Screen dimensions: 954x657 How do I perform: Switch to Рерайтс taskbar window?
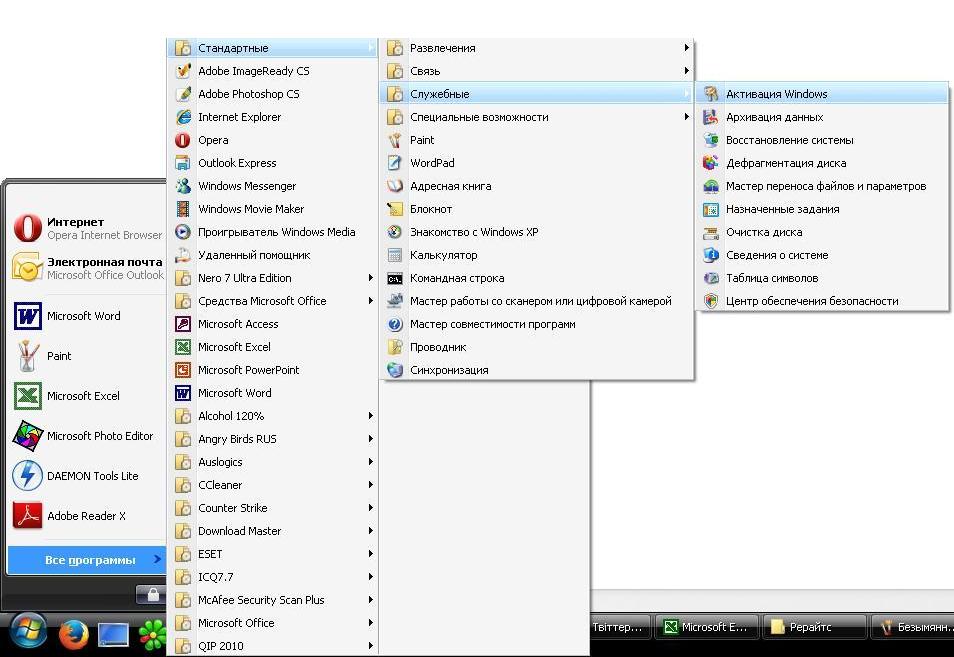point(813,627)
